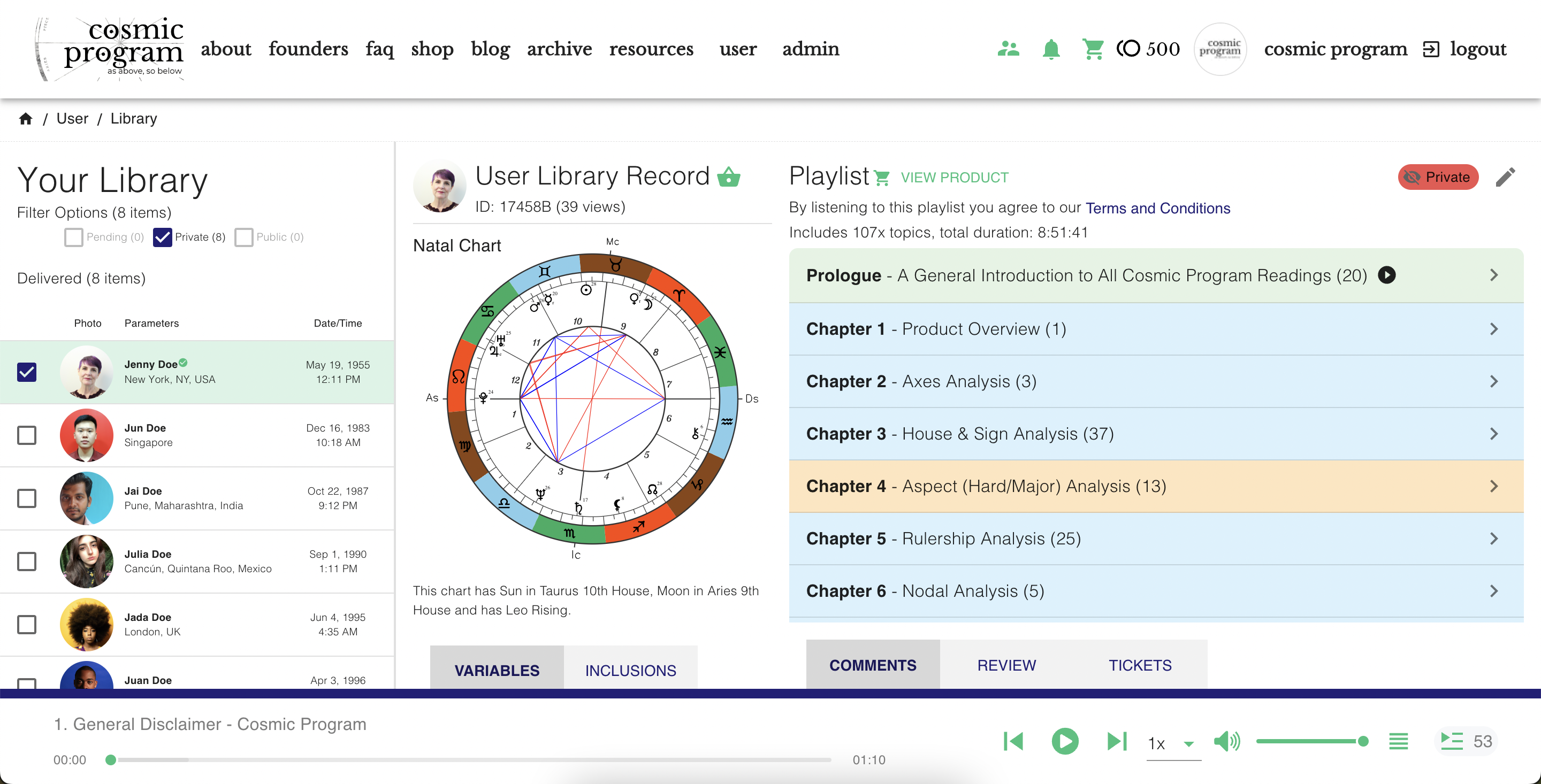Click the play icon on Prologue row
The height and width of the screenshot is (784, 1541).
[x=1387, y=275]
